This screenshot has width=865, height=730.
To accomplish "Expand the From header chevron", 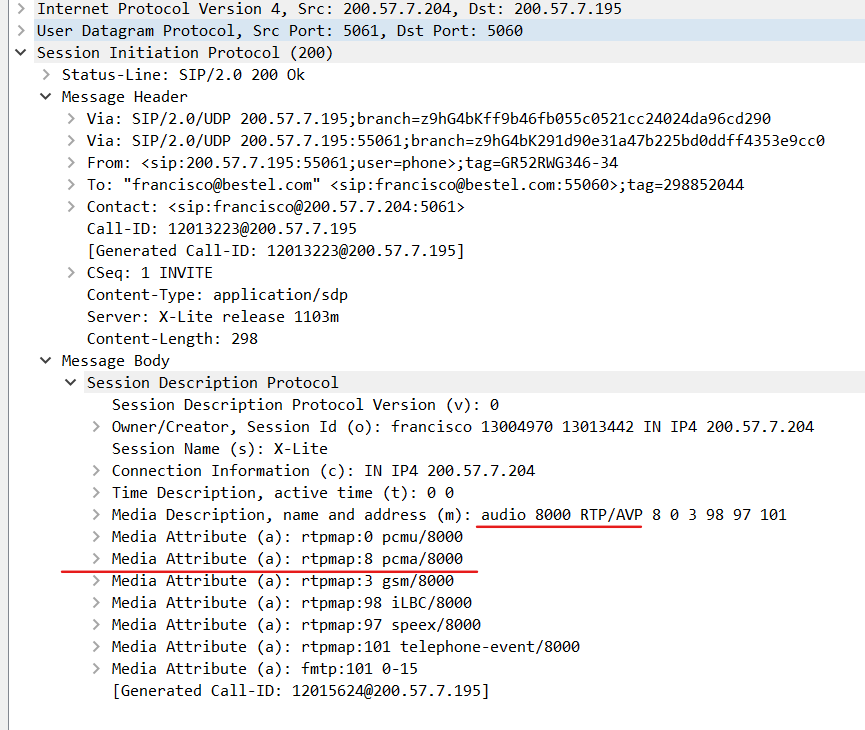I will coord(71,163).
